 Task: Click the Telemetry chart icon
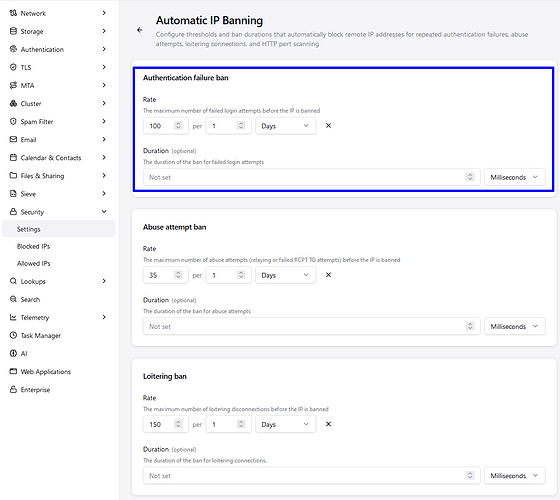(x=13, y=317)
